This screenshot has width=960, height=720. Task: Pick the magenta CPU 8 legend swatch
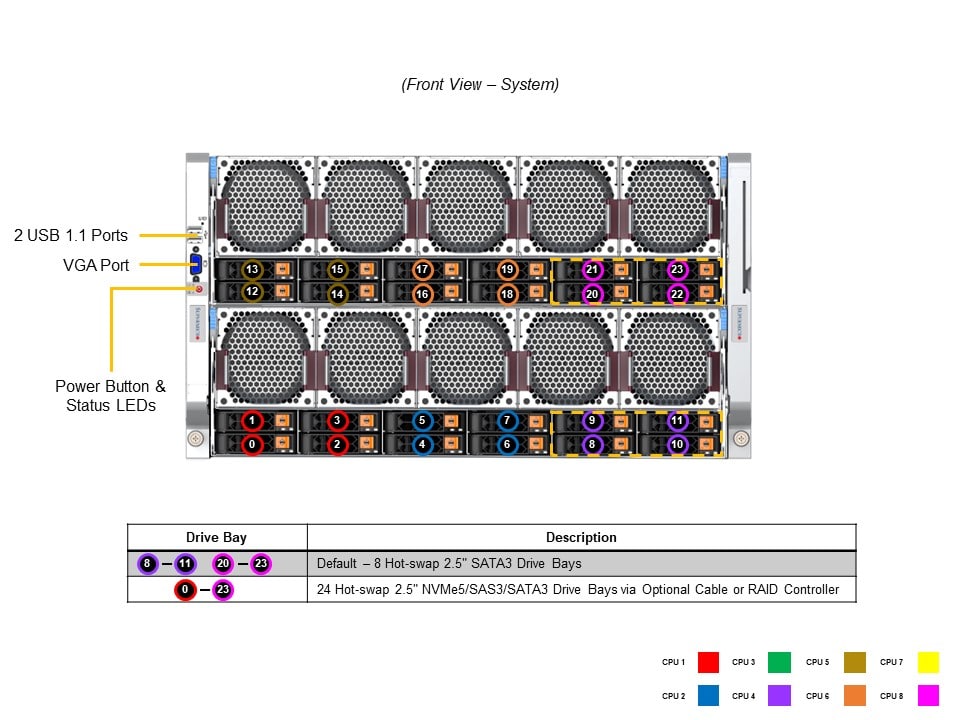click(x=928, y=695)
